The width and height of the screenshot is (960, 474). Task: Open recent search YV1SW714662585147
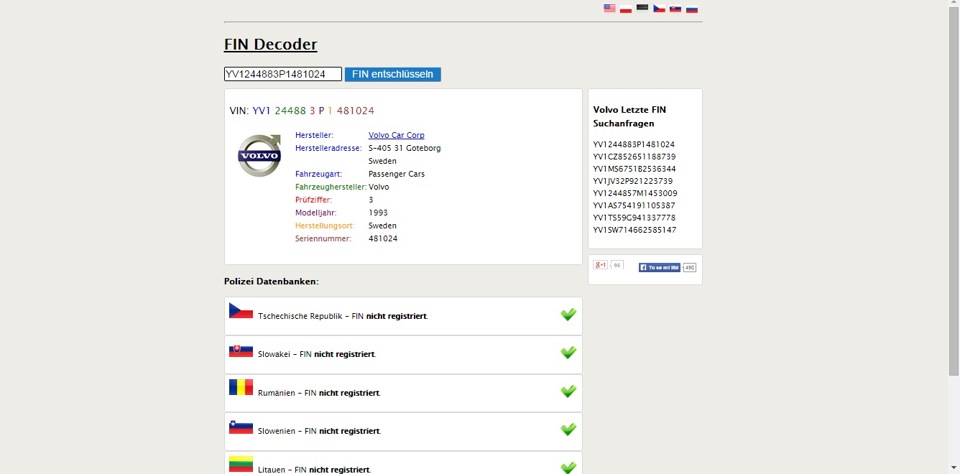tap(635, 230)
